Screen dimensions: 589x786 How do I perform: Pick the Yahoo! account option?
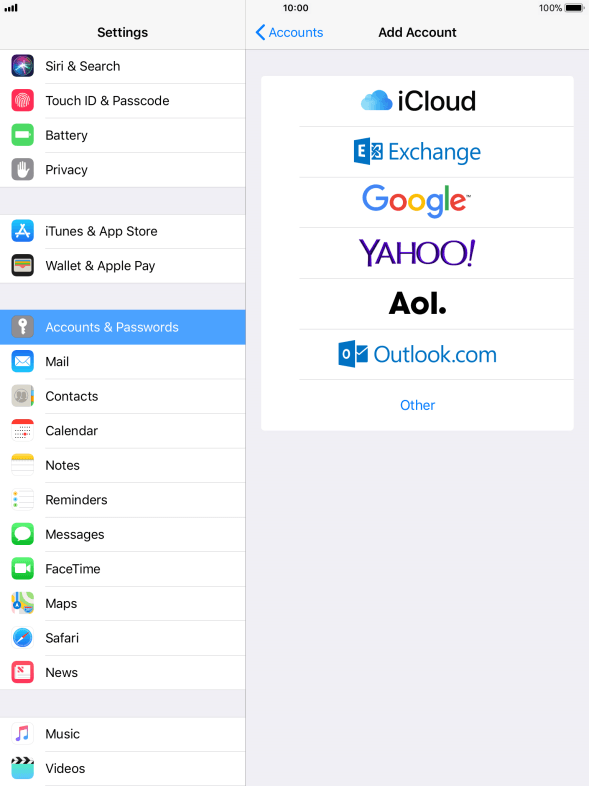(418, 253)
